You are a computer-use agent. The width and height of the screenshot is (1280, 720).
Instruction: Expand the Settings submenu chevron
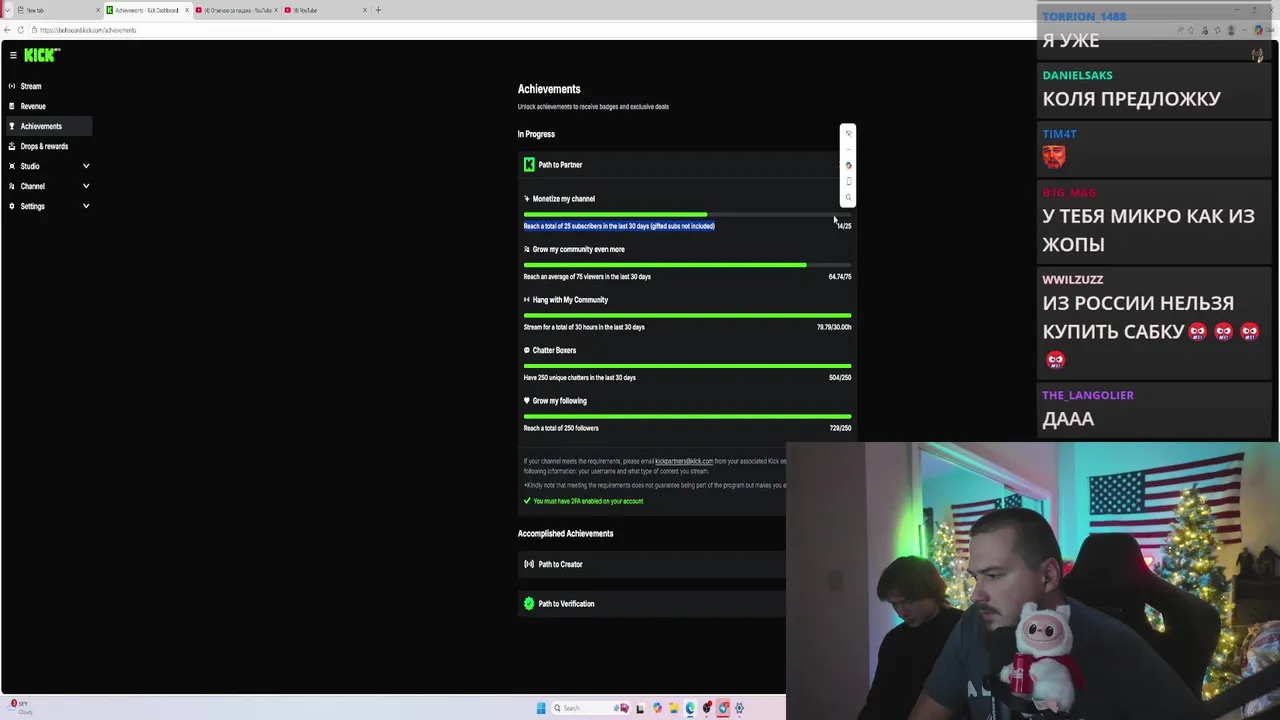point(86,206)
